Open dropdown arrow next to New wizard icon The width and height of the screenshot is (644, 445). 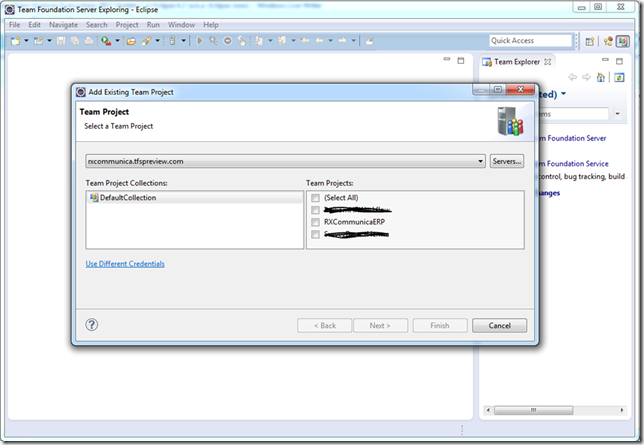tap(26, 41)
